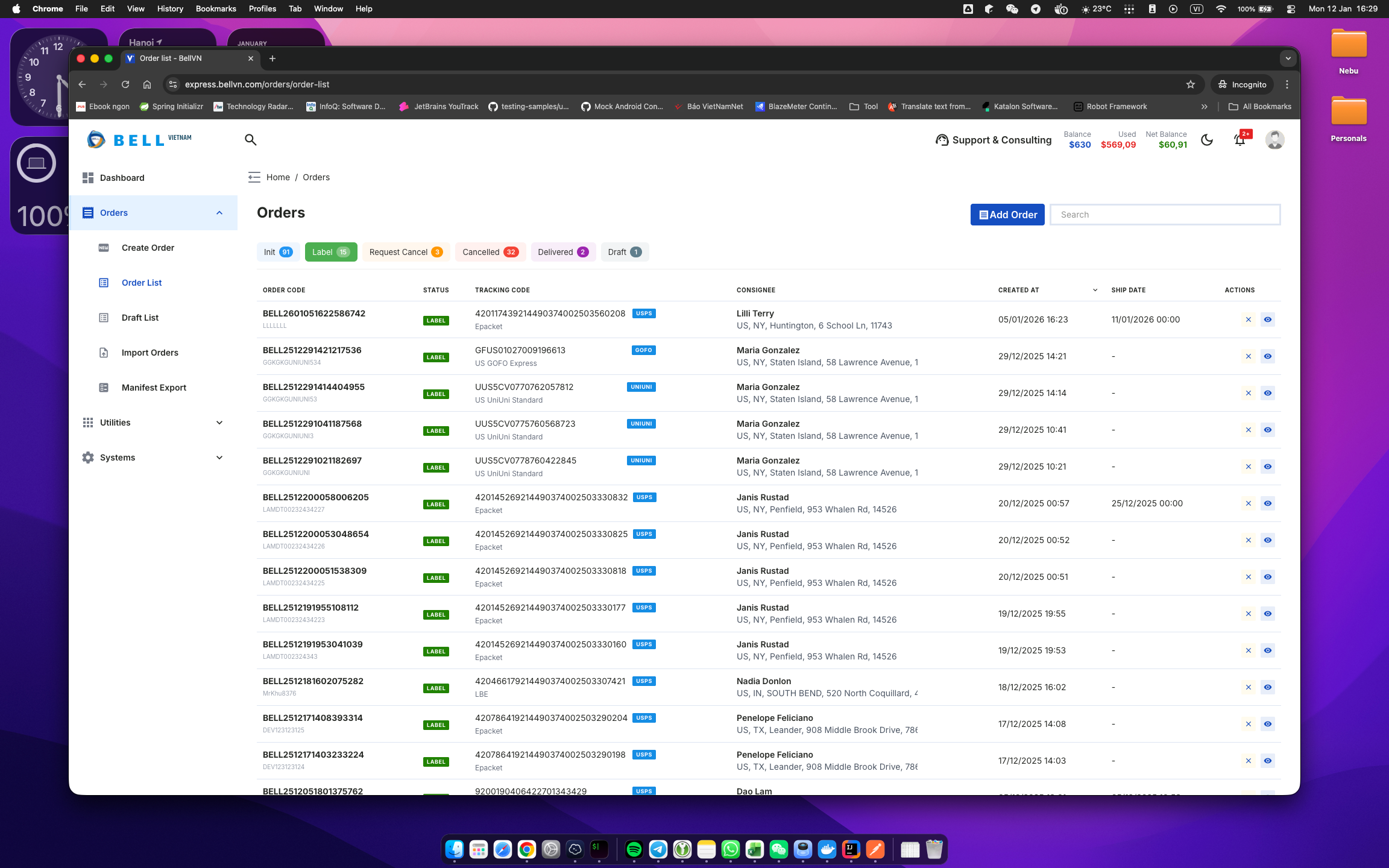Expand the Utilities menu
This screenshot has width=1389, height=868.
click(x=219, y=423)
